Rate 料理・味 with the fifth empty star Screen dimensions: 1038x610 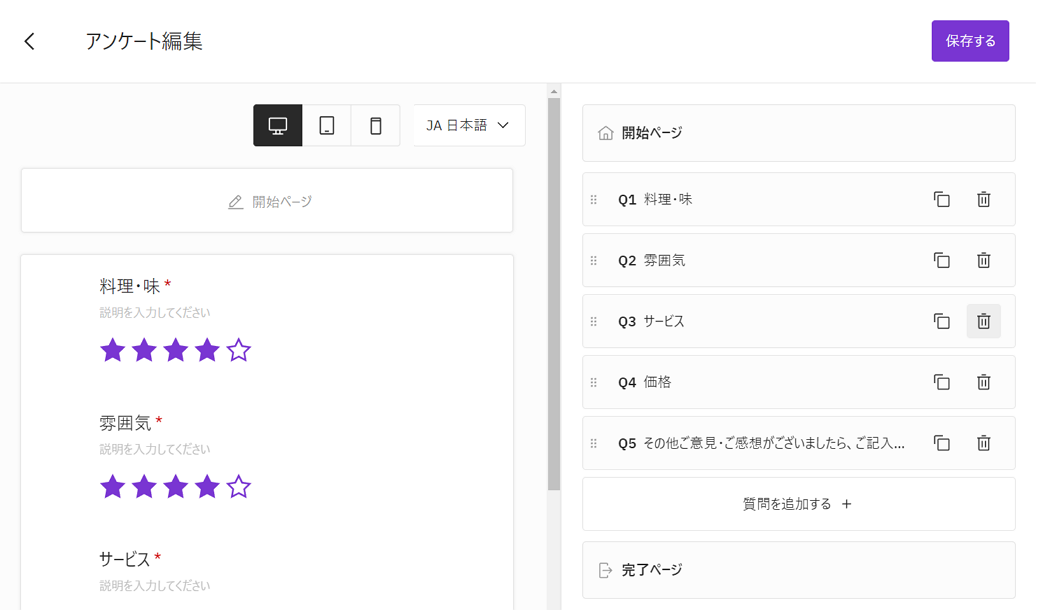pos(238,350)
